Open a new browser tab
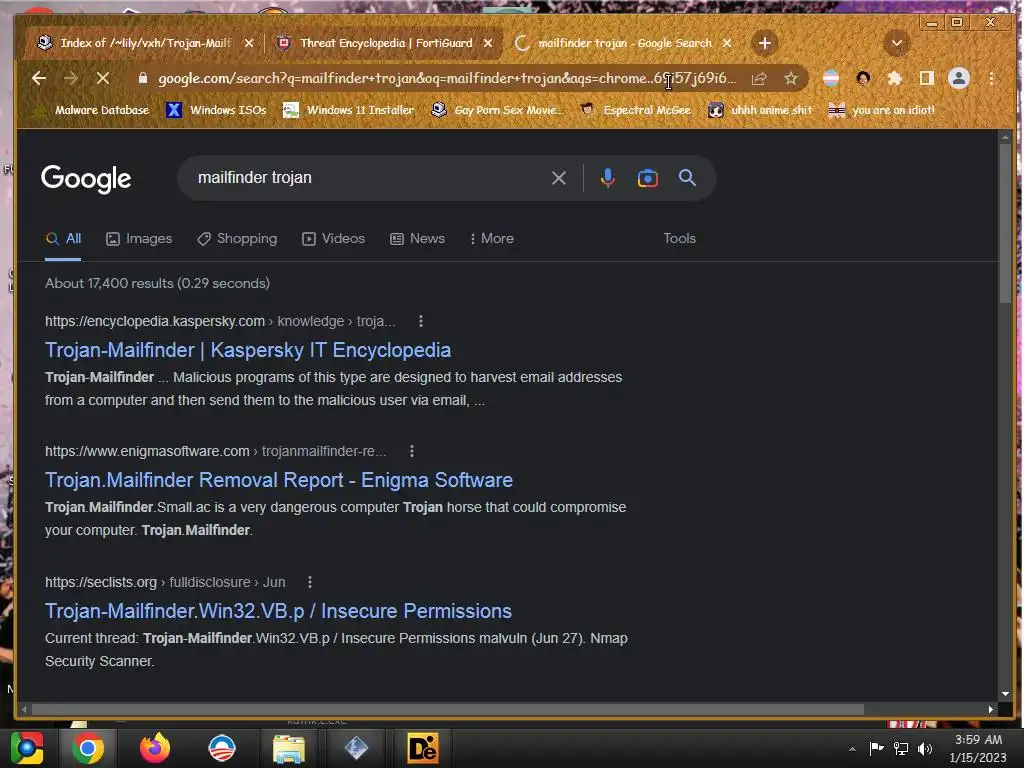1024x768 pixels. (x=765, y=44)
